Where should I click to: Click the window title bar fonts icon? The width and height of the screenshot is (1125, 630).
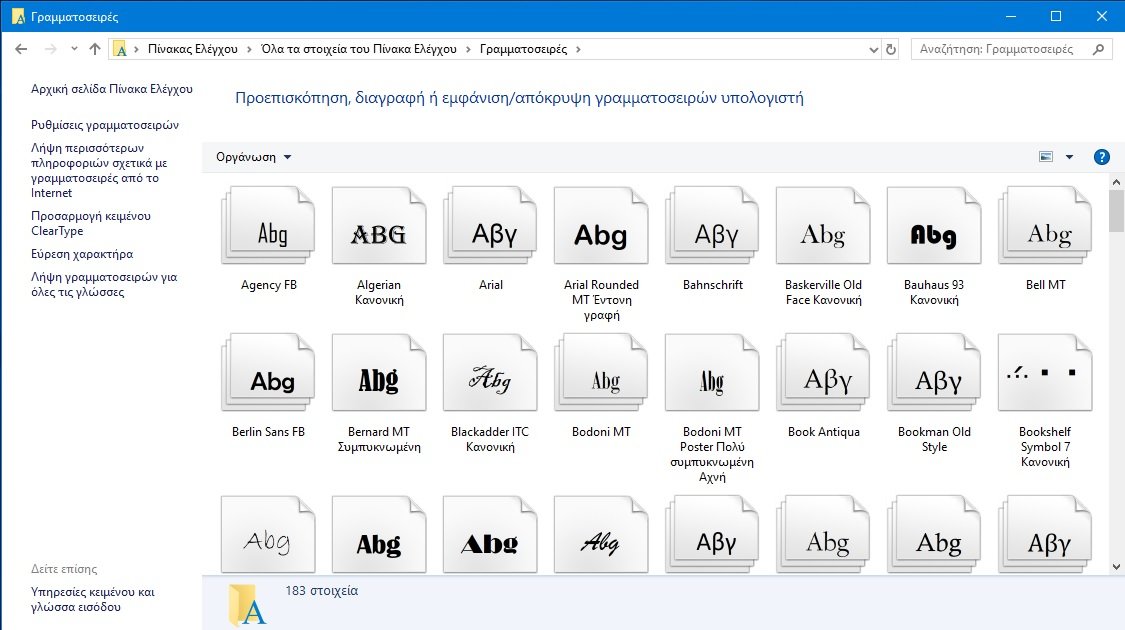pyautogui.click(x=18, y=16)
